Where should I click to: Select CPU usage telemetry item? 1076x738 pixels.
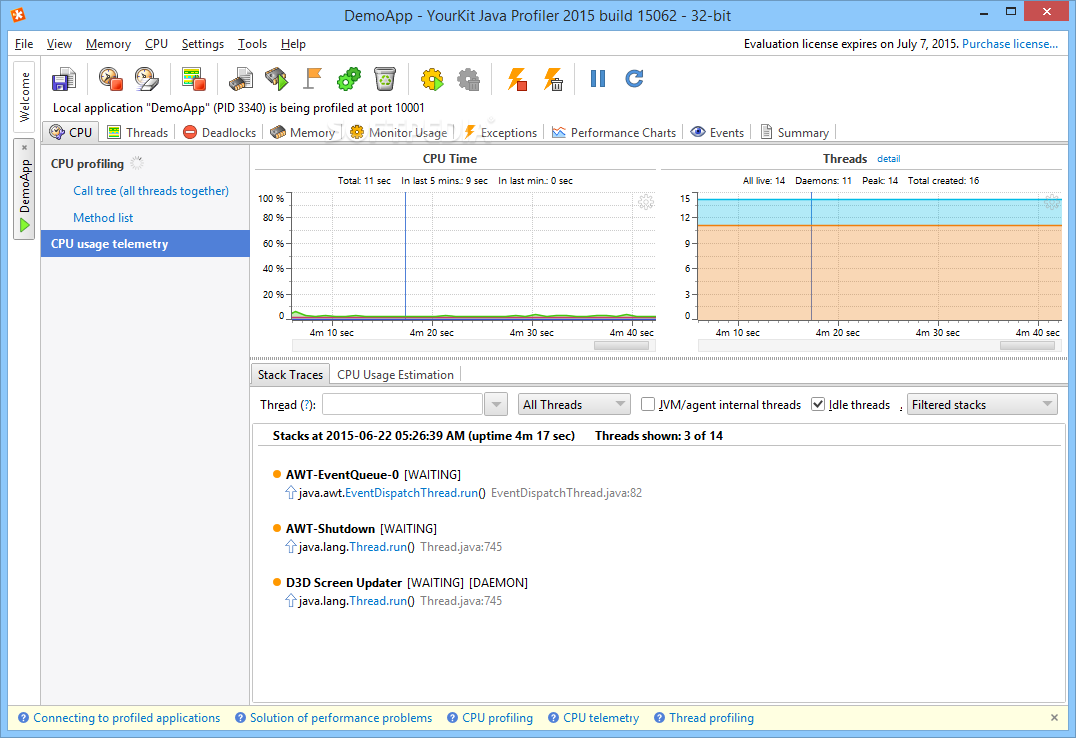[145, 244]
